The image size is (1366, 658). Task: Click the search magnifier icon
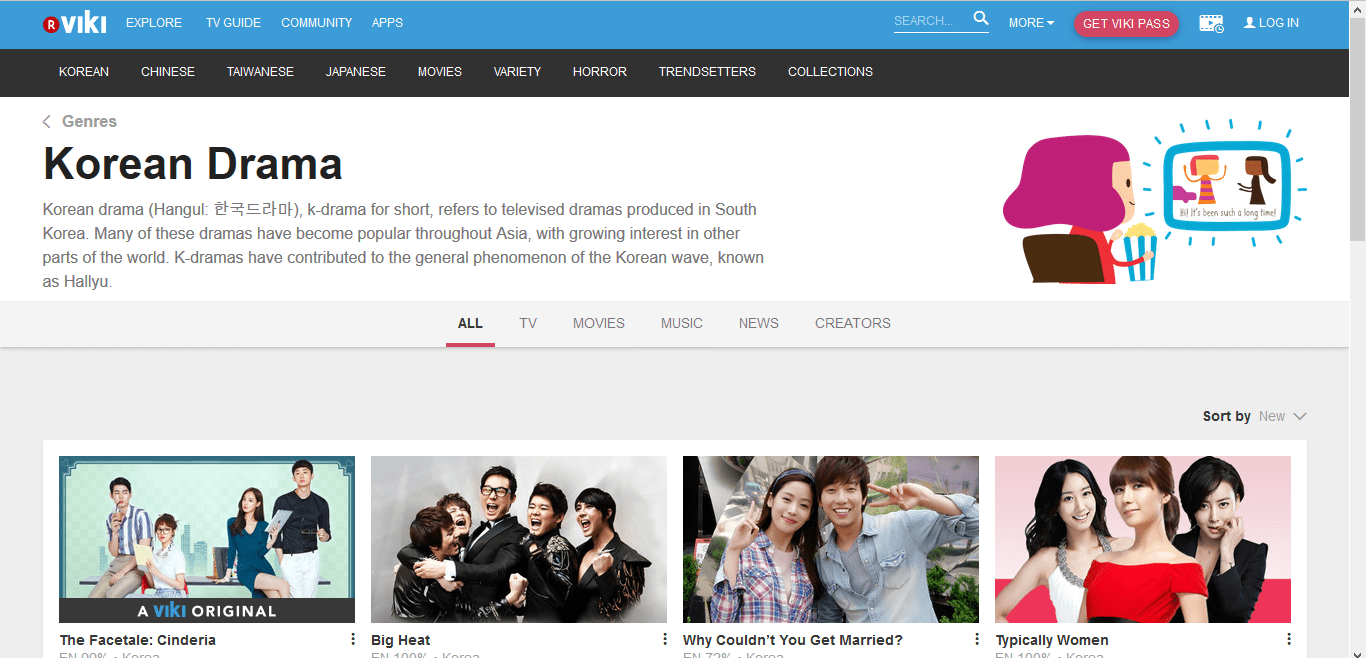click(x=981, y=18)
